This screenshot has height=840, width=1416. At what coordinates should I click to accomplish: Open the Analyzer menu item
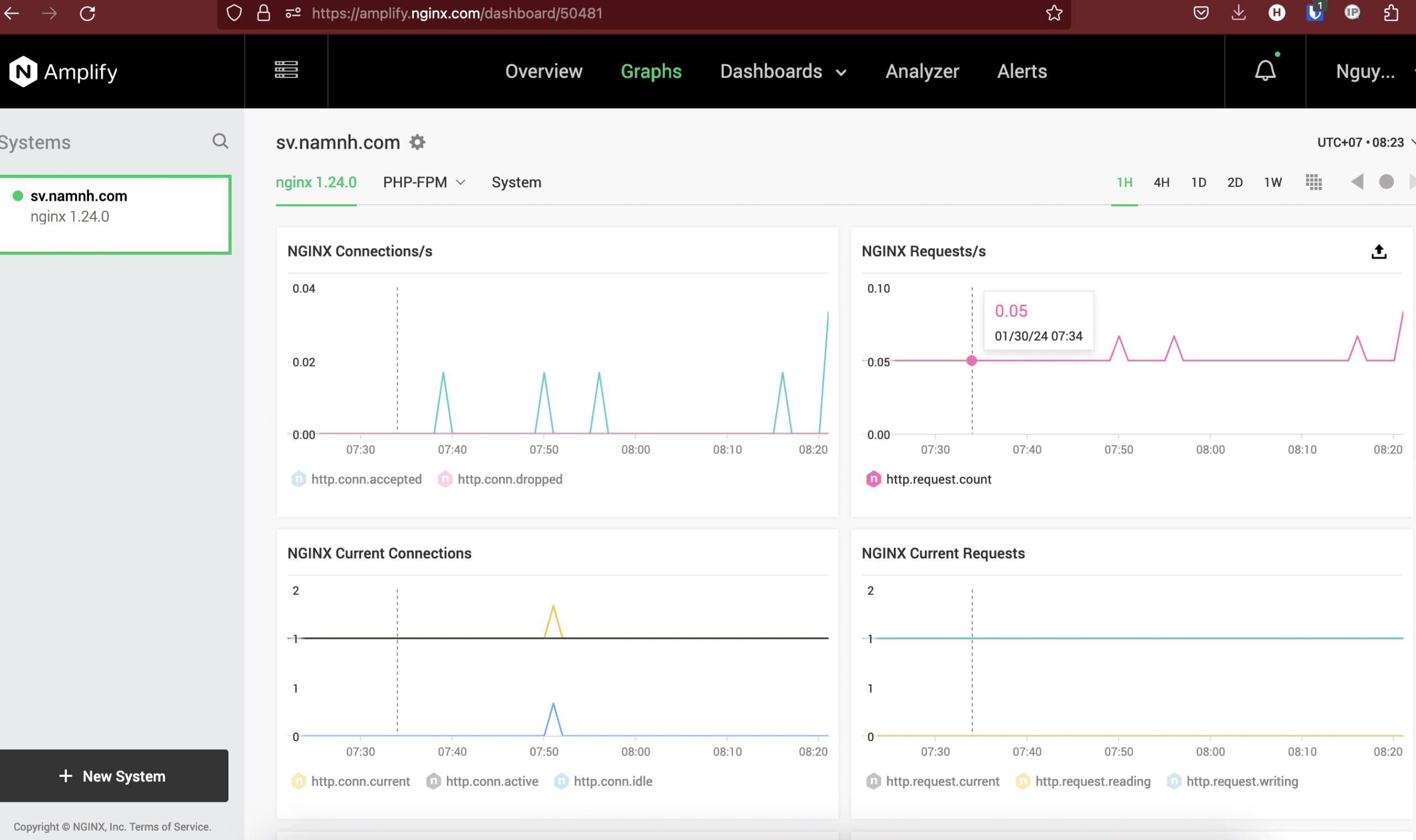pos(922,72)
